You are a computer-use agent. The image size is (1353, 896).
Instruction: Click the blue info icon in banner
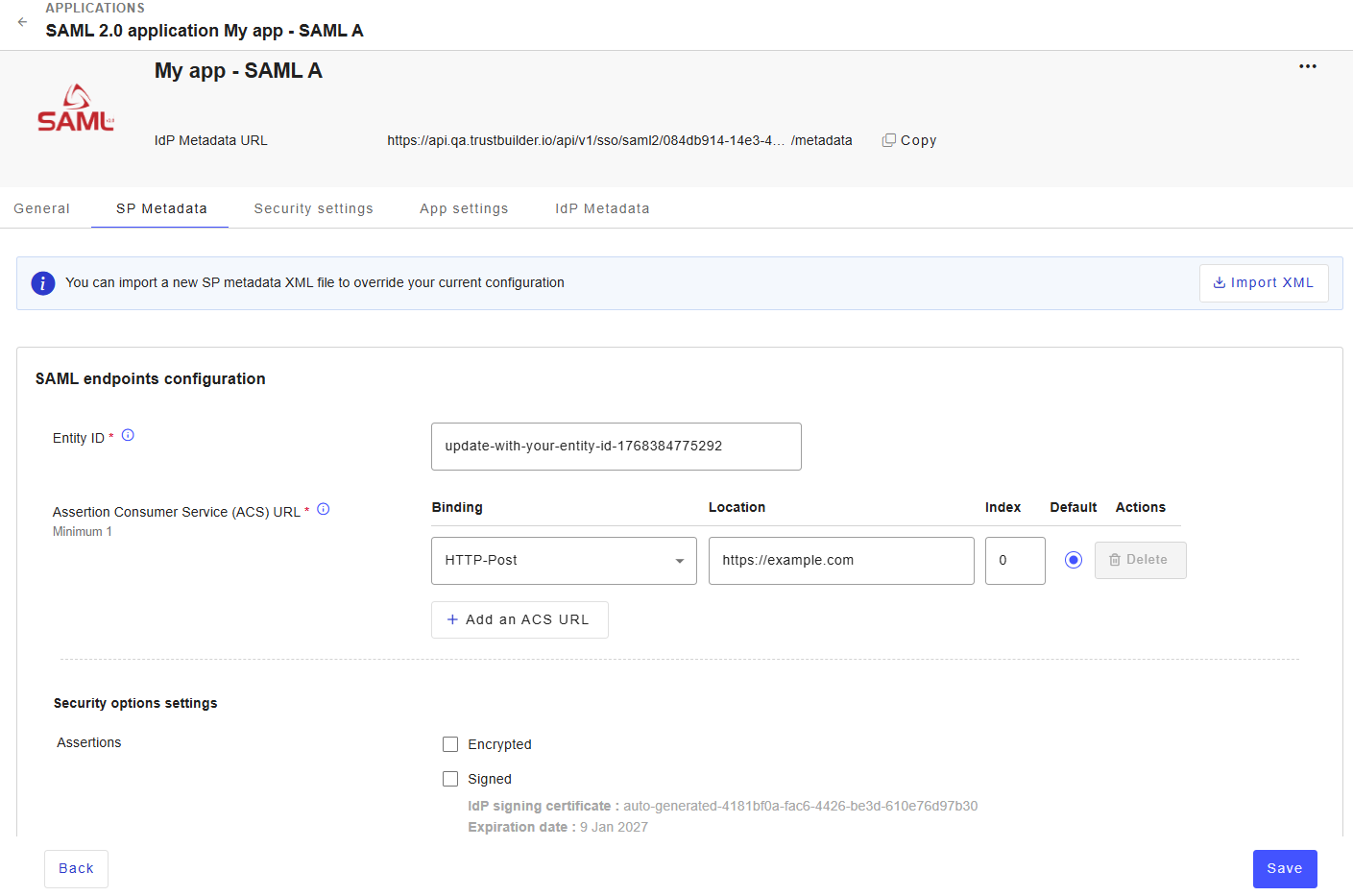[43, 283]
